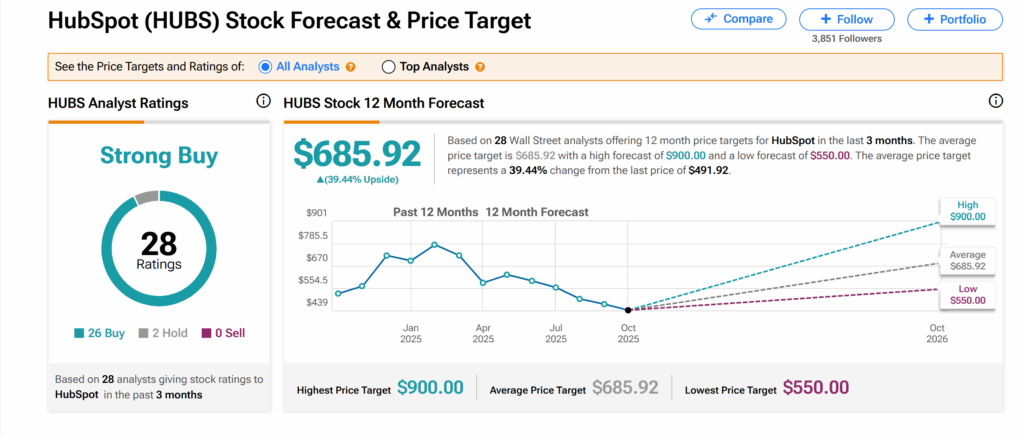Click the Lowest Price Target $550.00 value
This screenshot has width=1024, height=437.
tap(815, 388)
